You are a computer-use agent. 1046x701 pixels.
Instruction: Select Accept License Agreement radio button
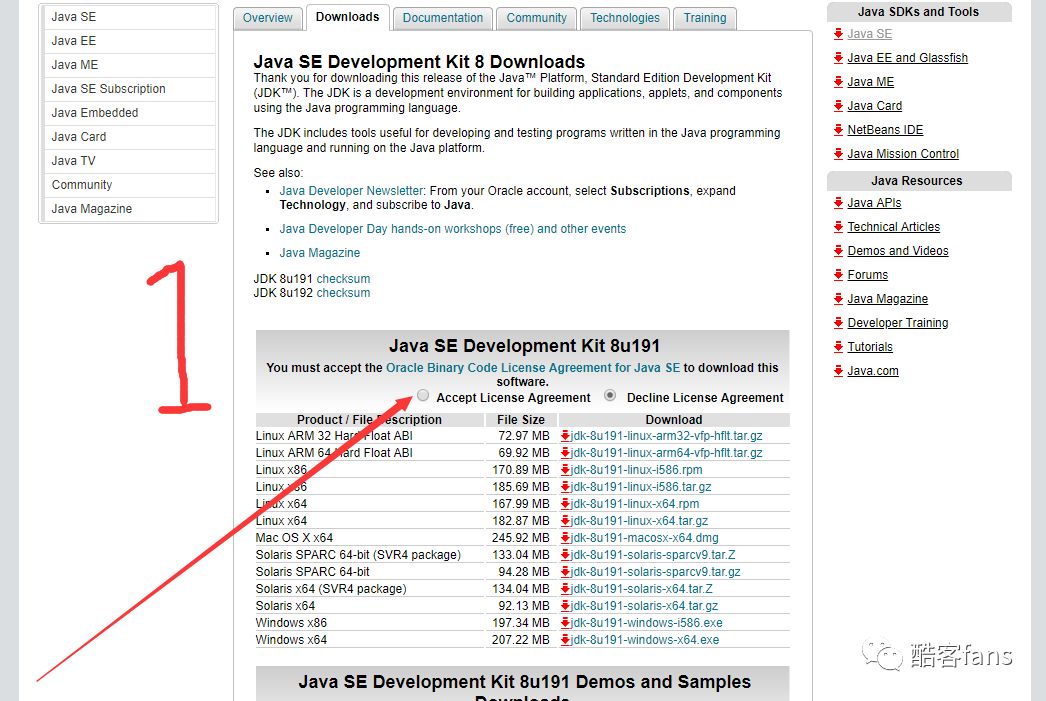(423, 396)
